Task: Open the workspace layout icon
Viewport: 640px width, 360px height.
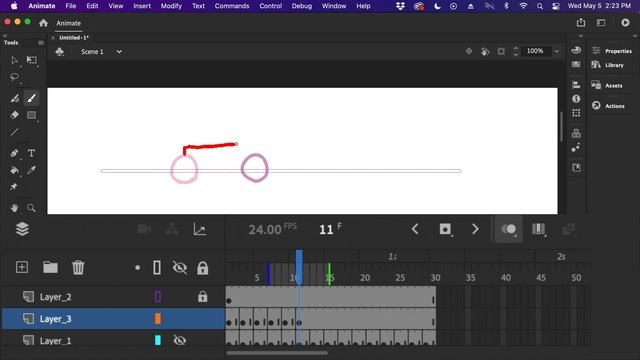Action: (601, 23)
